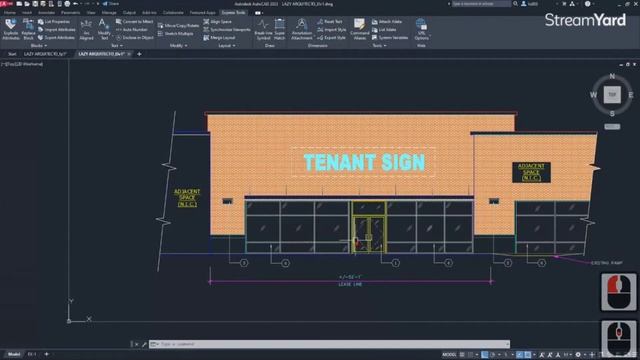The image size is (640, 360).
Task: Open the Super Hatch tool
Action: pos(280,29)
